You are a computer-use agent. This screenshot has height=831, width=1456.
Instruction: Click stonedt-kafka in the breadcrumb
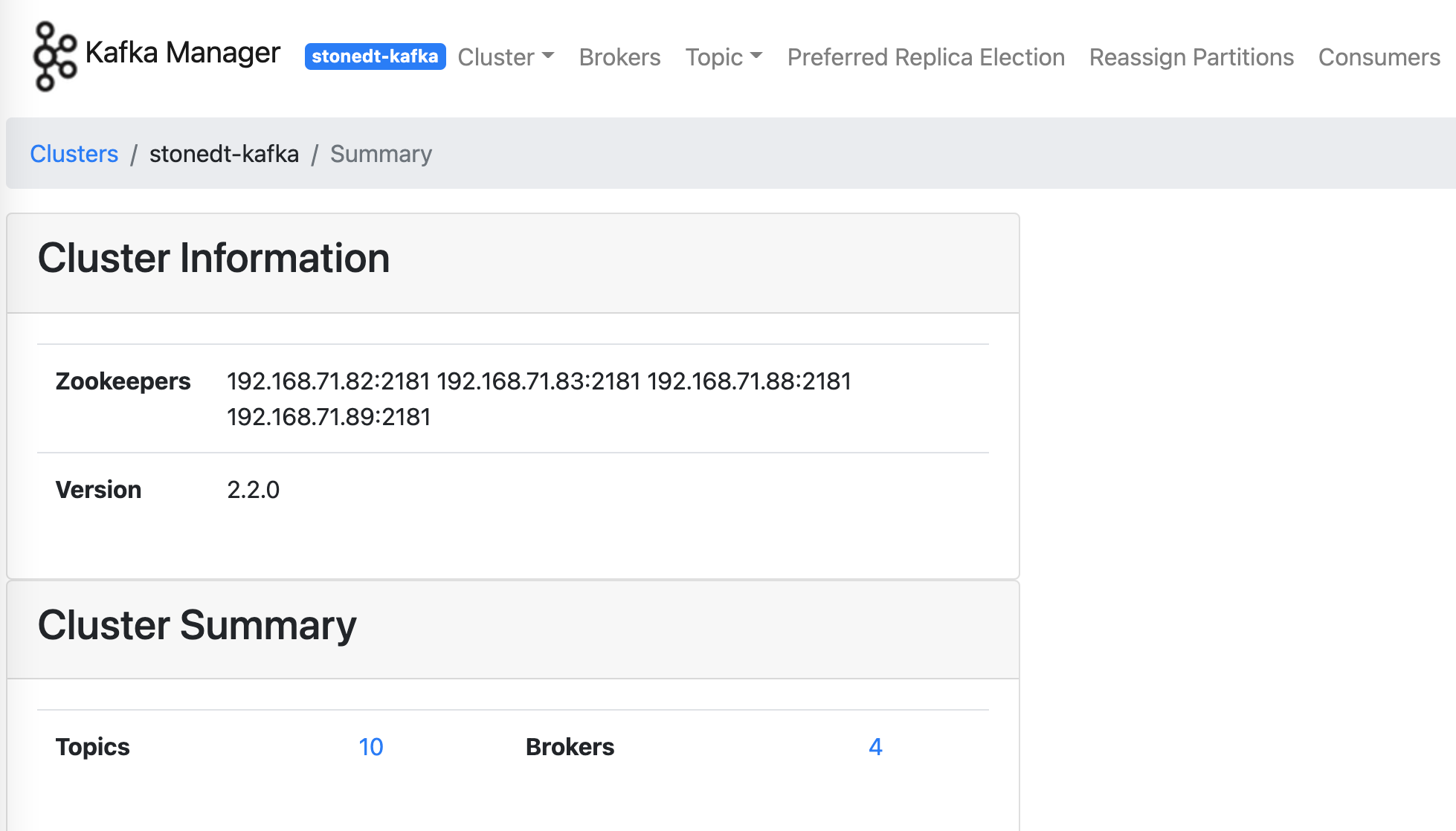(x=224, y=153)
